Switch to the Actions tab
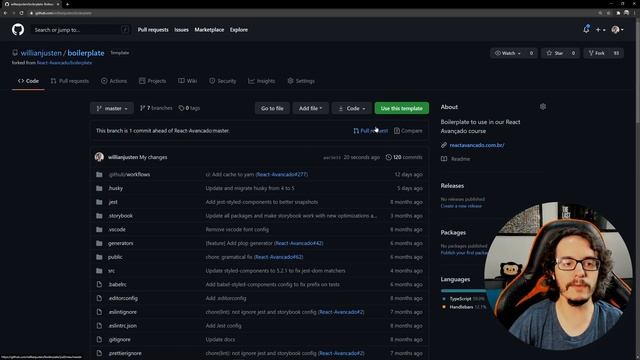The image size is (640, 360). click(114, 81)
